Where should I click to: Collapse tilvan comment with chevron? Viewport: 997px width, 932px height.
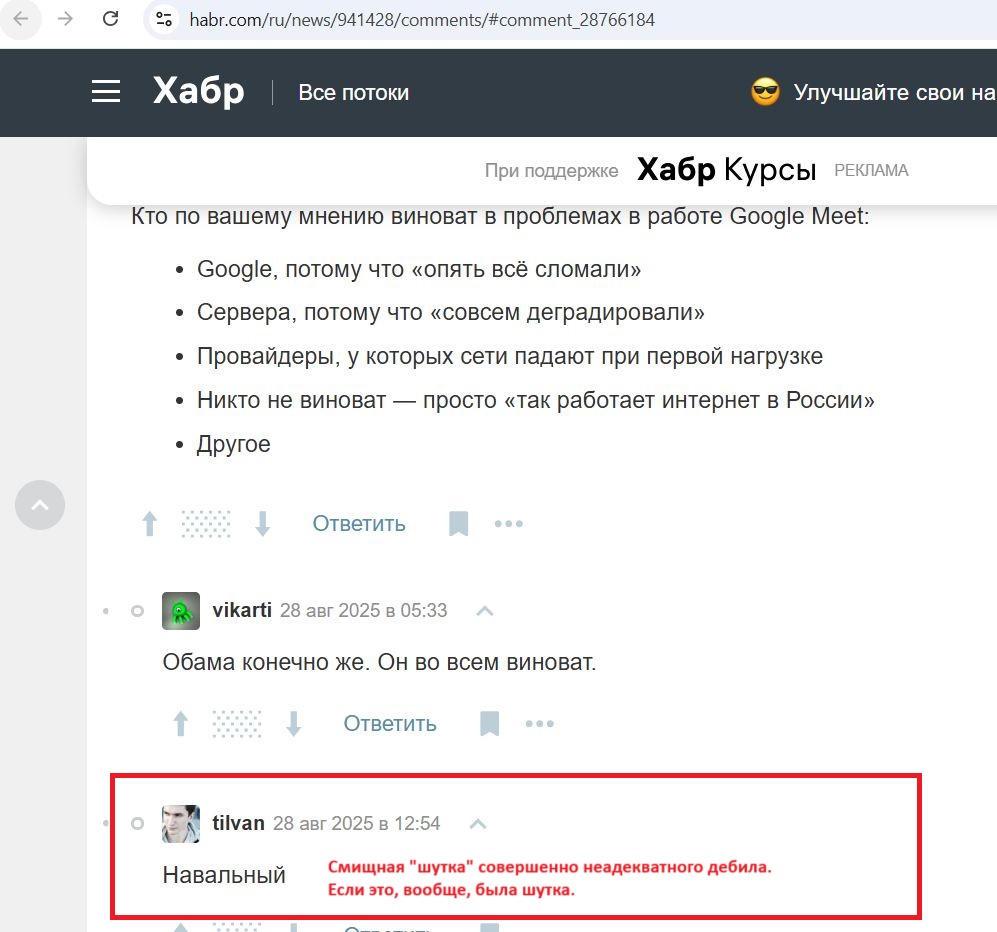tap(478, 824)
